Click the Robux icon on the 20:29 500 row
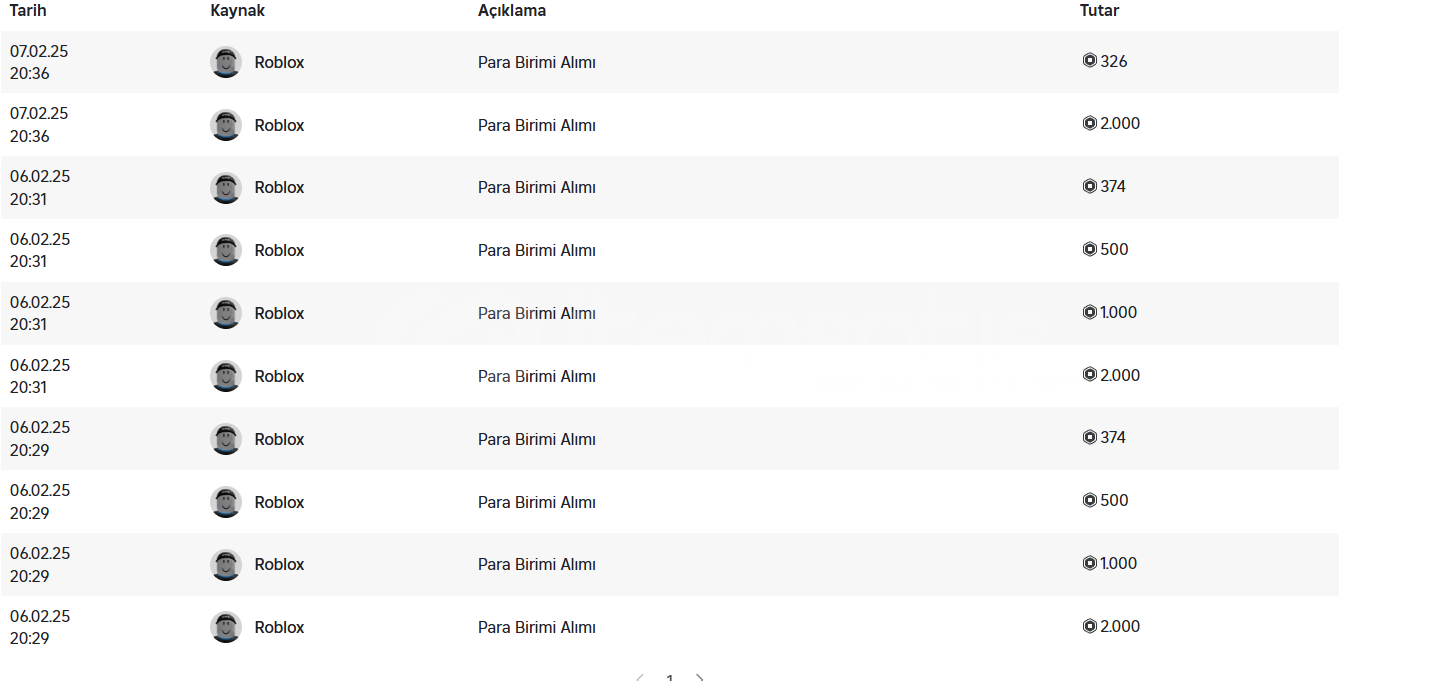Image resolution: width=1454 pixels, height=681 pixels. [1089, 500]
